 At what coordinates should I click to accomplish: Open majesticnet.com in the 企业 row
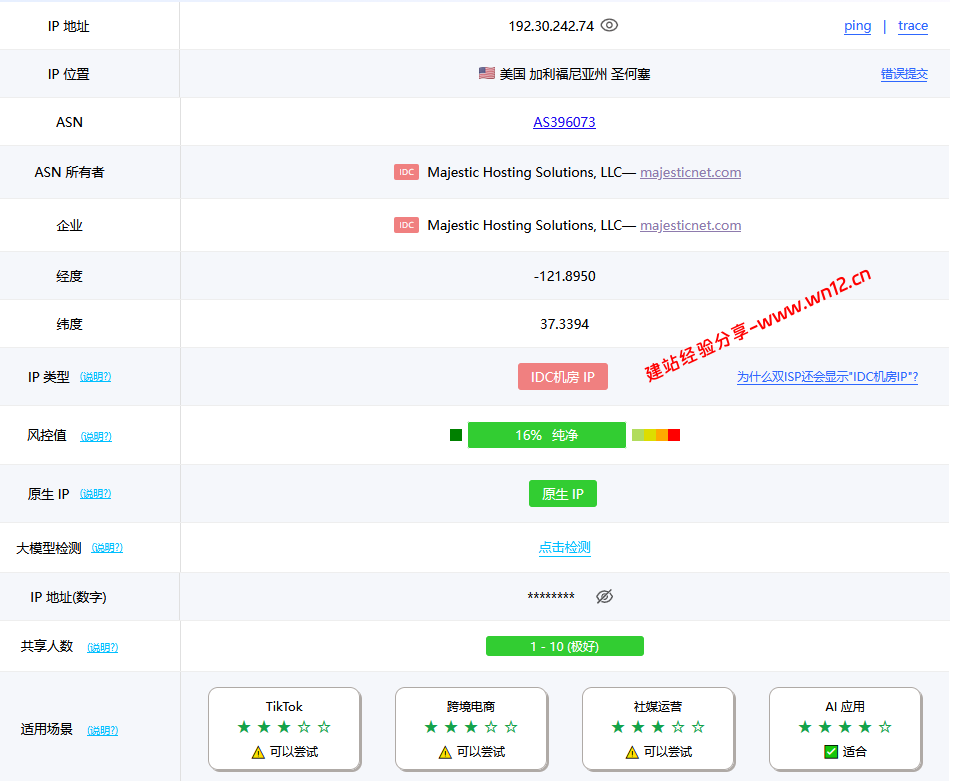690,225
